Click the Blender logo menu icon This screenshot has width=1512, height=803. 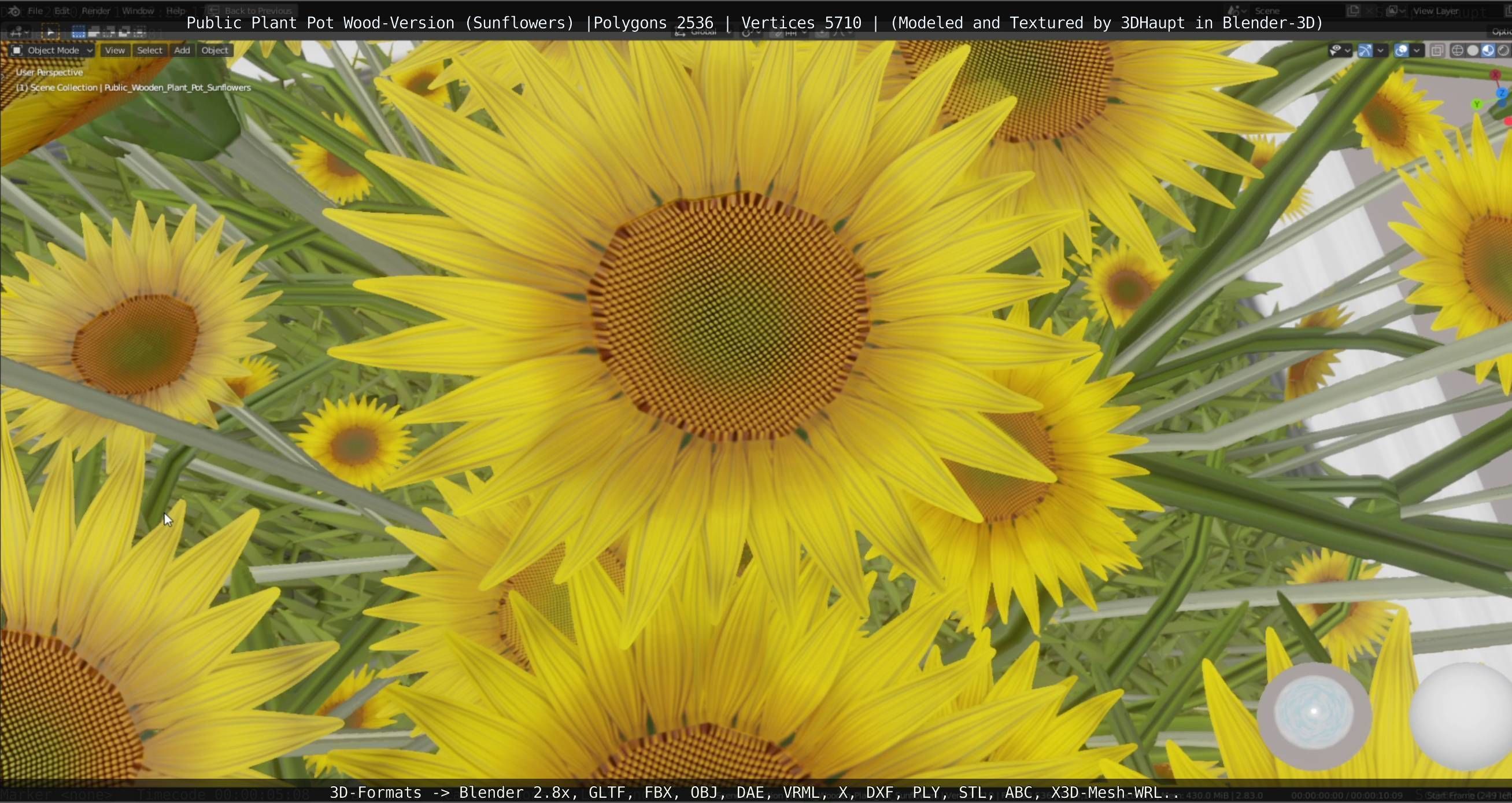coord(14,10)
